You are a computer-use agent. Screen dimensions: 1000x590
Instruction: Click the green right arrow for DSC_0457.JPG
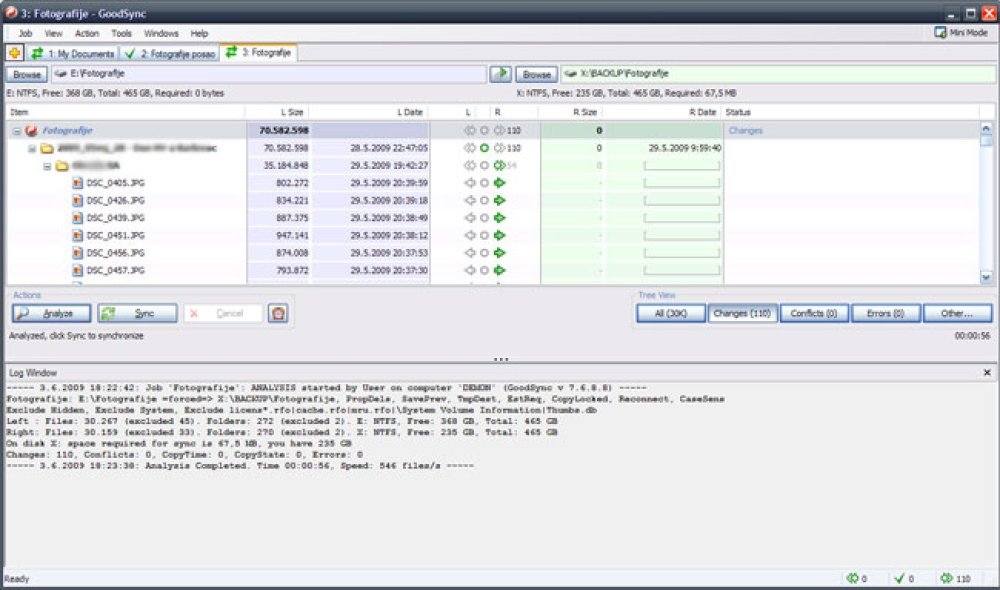[x=499, y=270]
